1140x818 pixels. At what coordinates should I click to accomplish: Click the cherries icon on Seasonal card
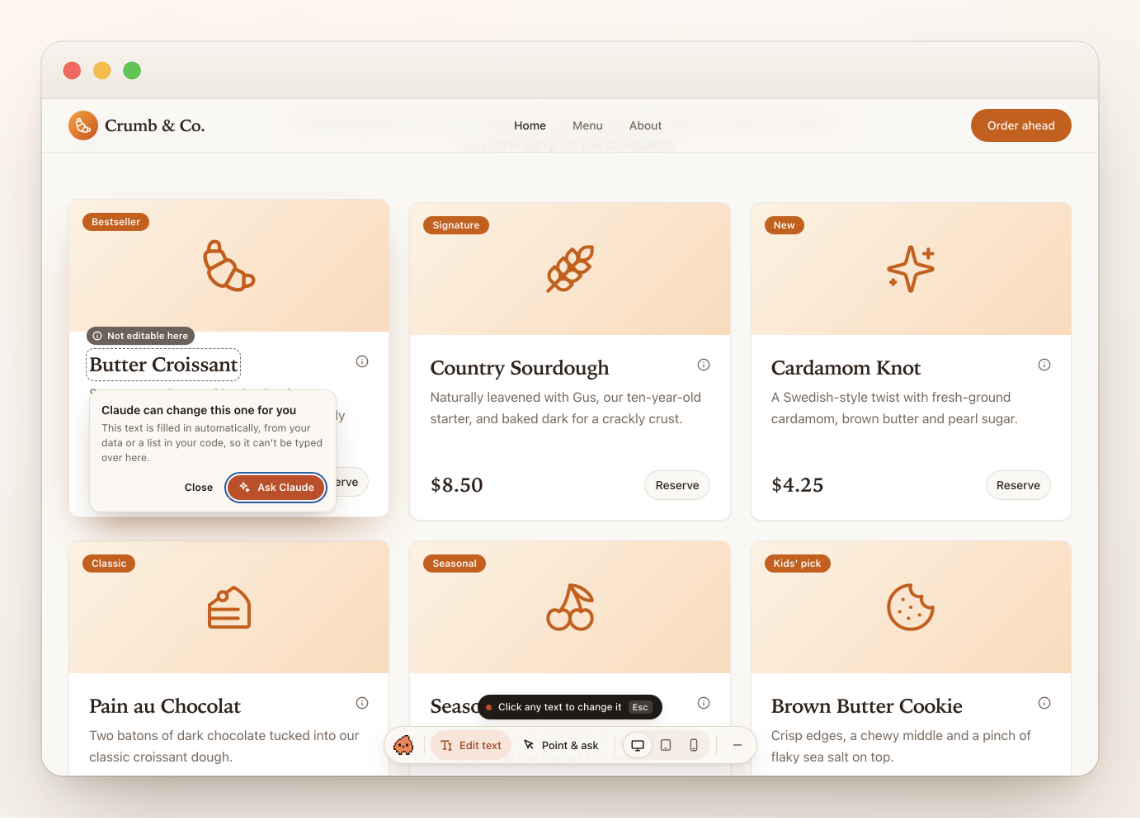[570, 607]
